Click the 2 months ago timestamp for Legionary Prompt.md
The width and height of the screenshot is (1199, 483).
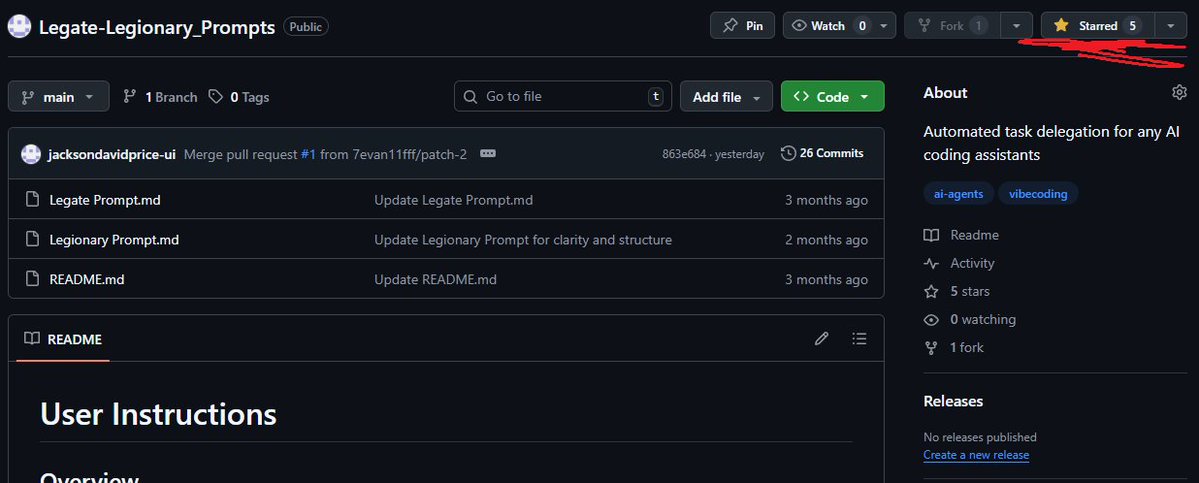pyautogui.click(x=826, y=240)
